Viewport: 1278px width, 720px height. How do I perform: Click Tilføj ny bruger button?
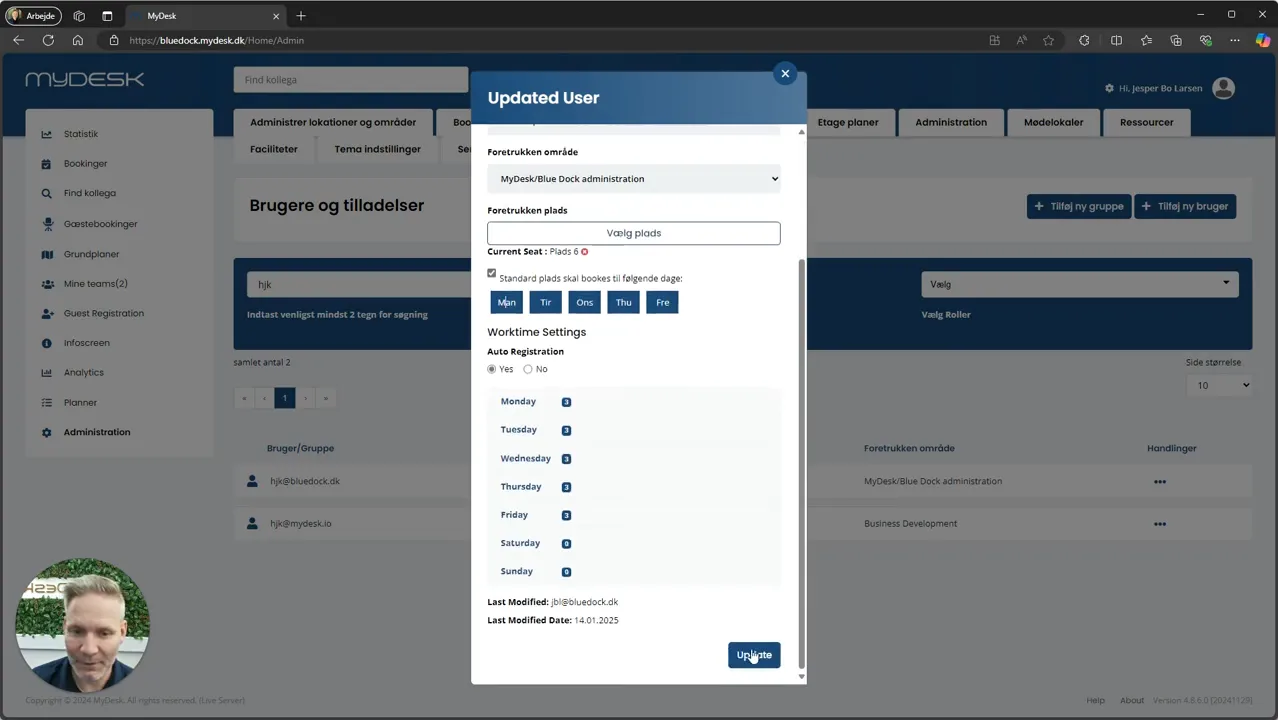(x=1185, y=206)
